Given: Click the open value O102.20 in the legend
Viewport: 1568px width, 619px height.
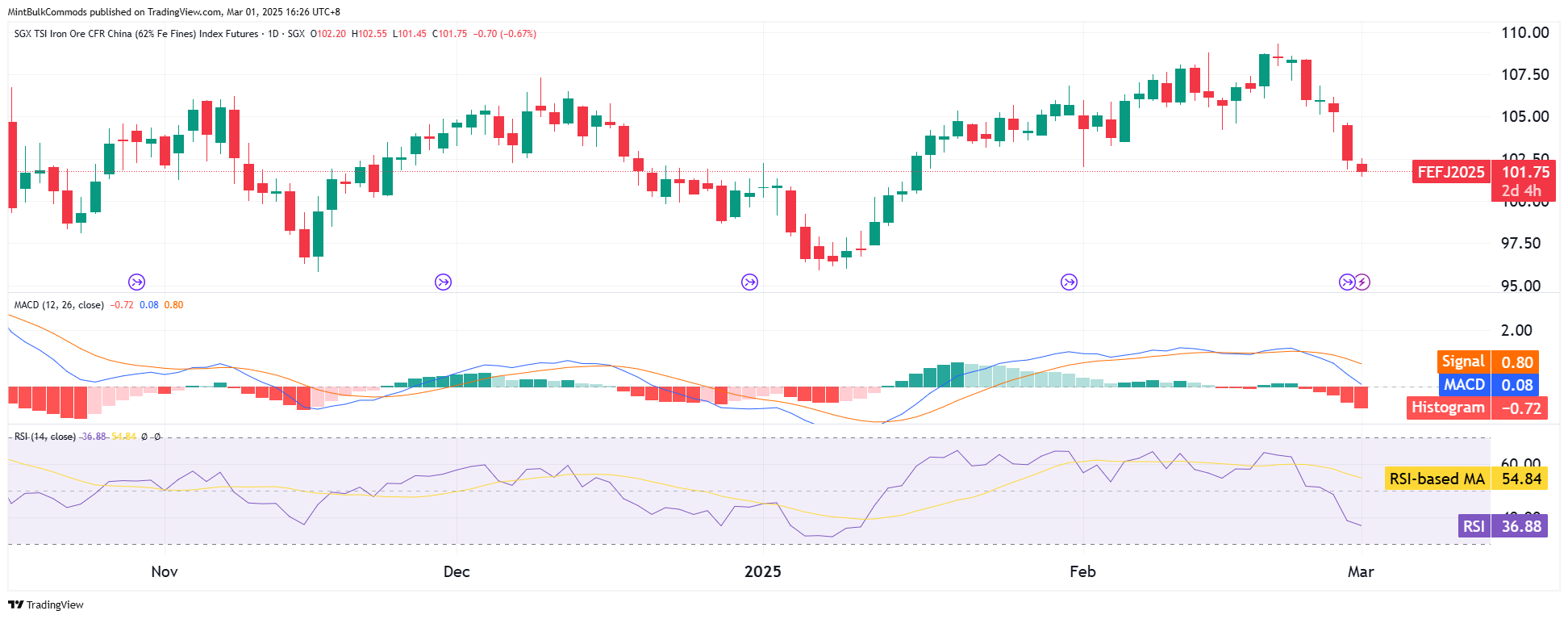Looking at the screenshot, I should tap(328, 34).
